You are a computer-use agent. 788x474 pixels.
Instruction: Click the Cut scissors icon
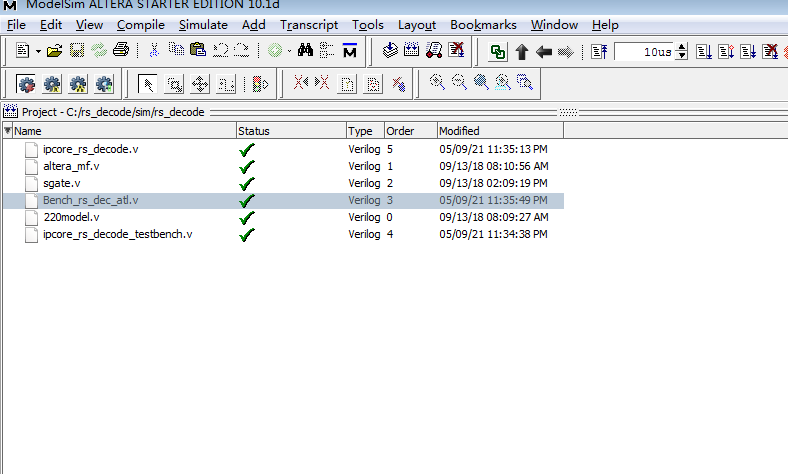(154, 50)
